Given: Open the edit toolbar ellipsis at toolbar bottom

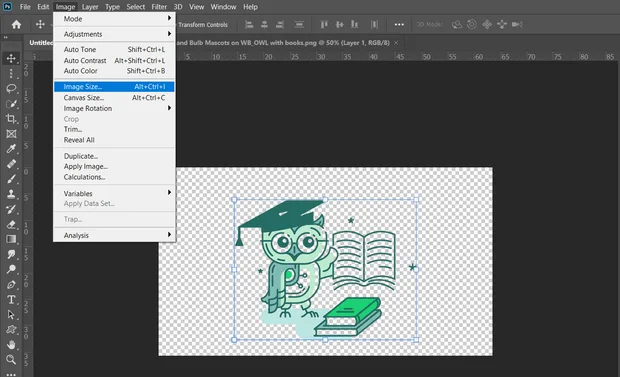Looking at the screenshot, I should click(11, 374).
